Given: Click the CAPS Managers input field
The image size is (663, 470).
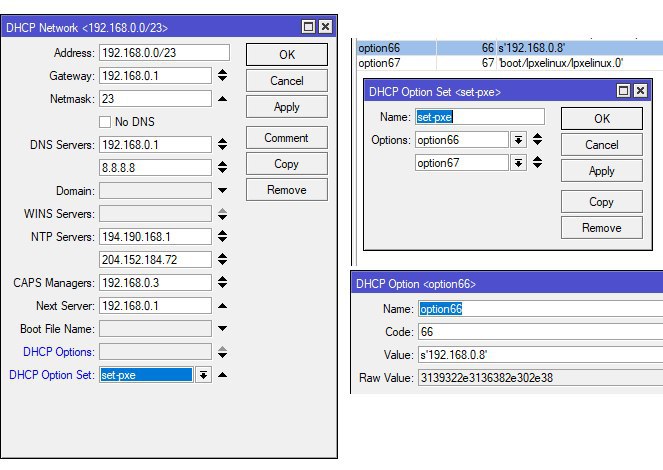Looking at the screenshot, I should tap(155, 282).
